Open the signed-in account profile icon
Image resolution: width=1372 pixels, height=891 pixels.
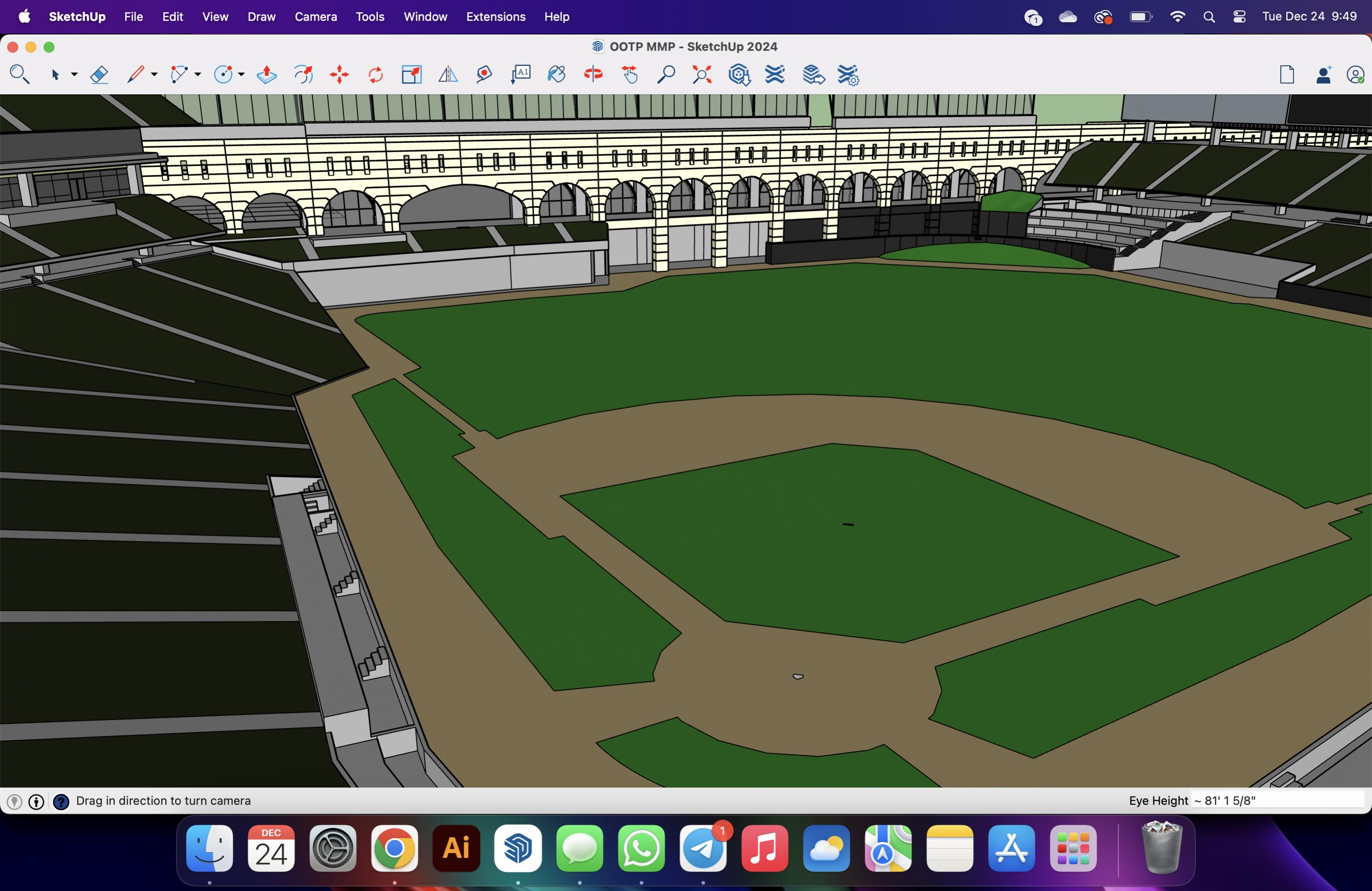click(1355, 74)
